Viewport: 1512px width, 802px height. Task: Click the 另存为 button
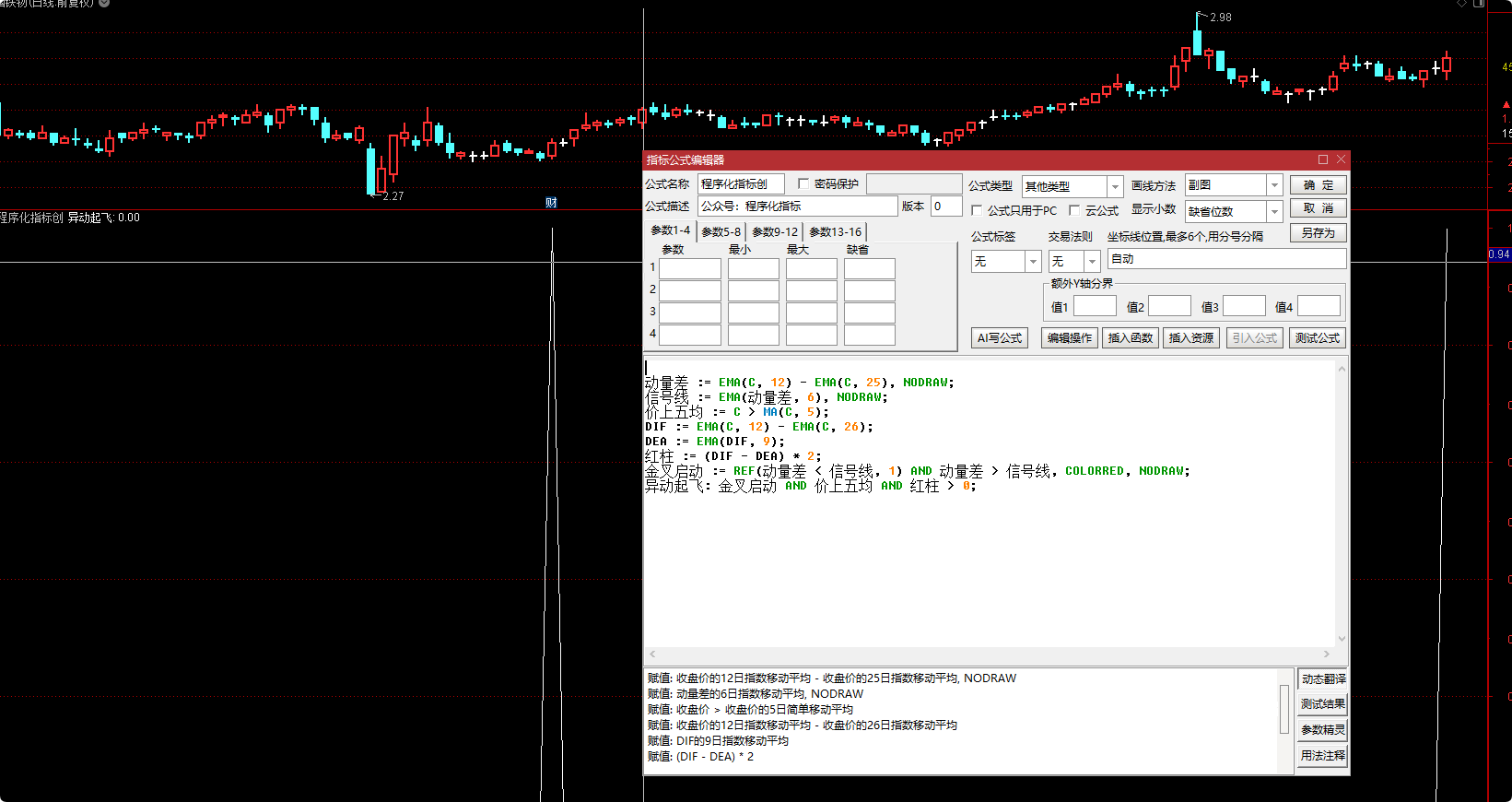click(x=1318, y=233)
